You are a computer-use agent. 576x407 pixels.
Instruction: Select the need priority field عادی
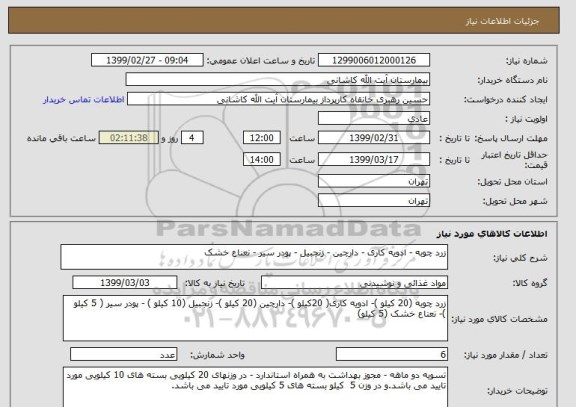click(x=374, y=119)
